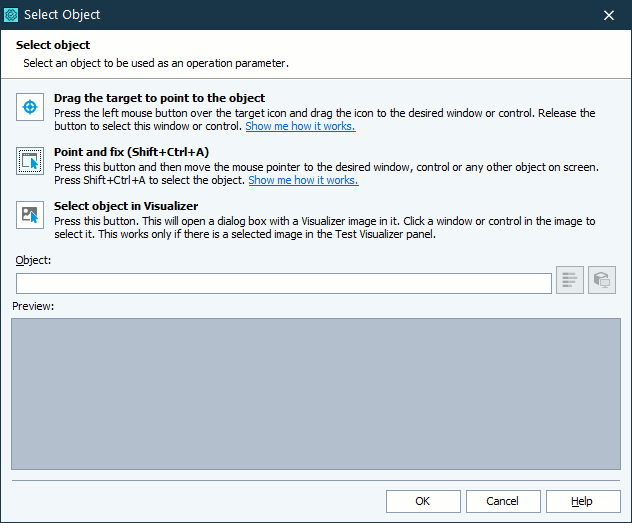Click inside the gray Preview area
Viewport: 632px width, 523px height.
tap(316, 393)
